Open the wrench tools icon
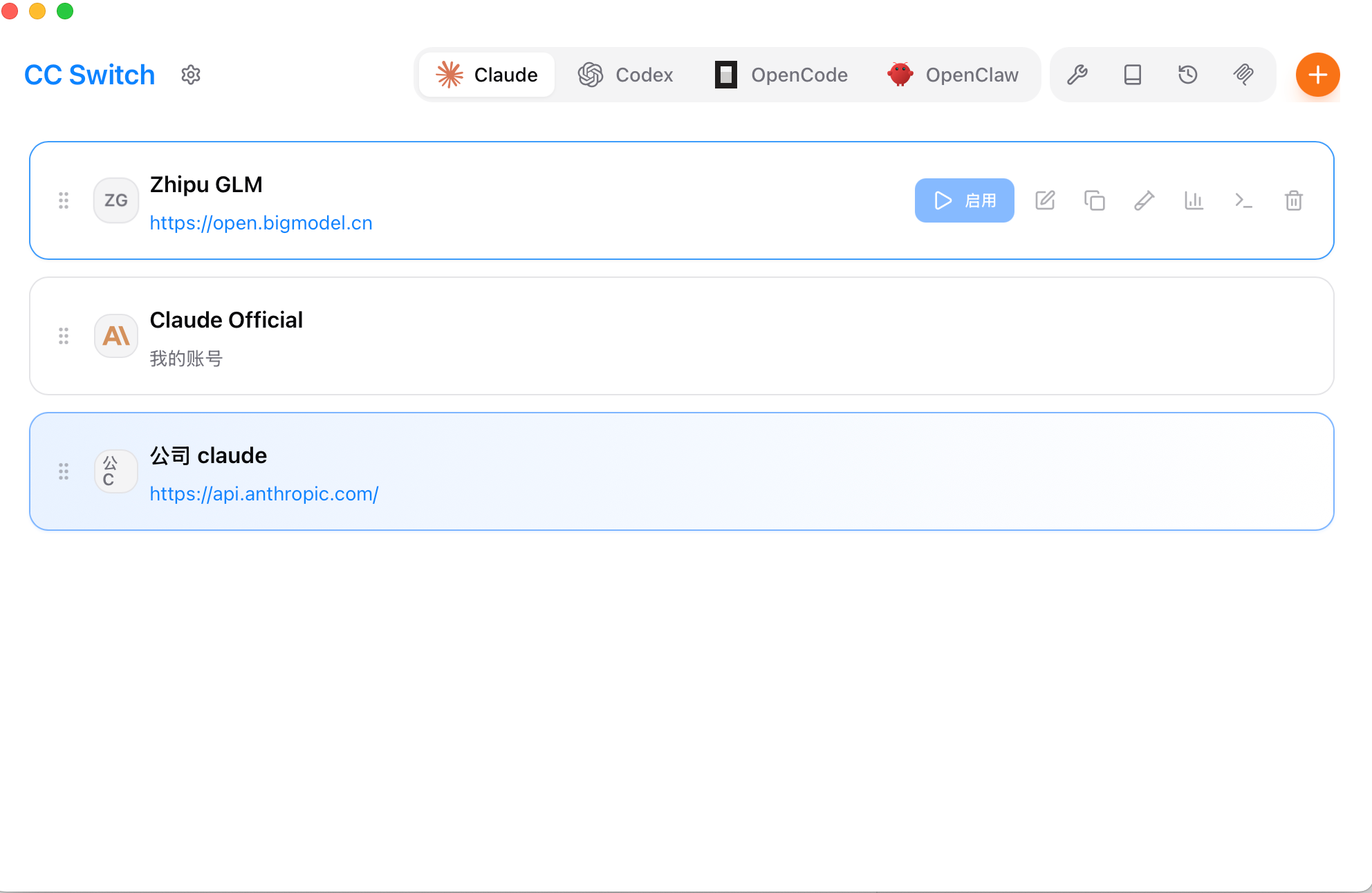 click(x=1077, y=75)
